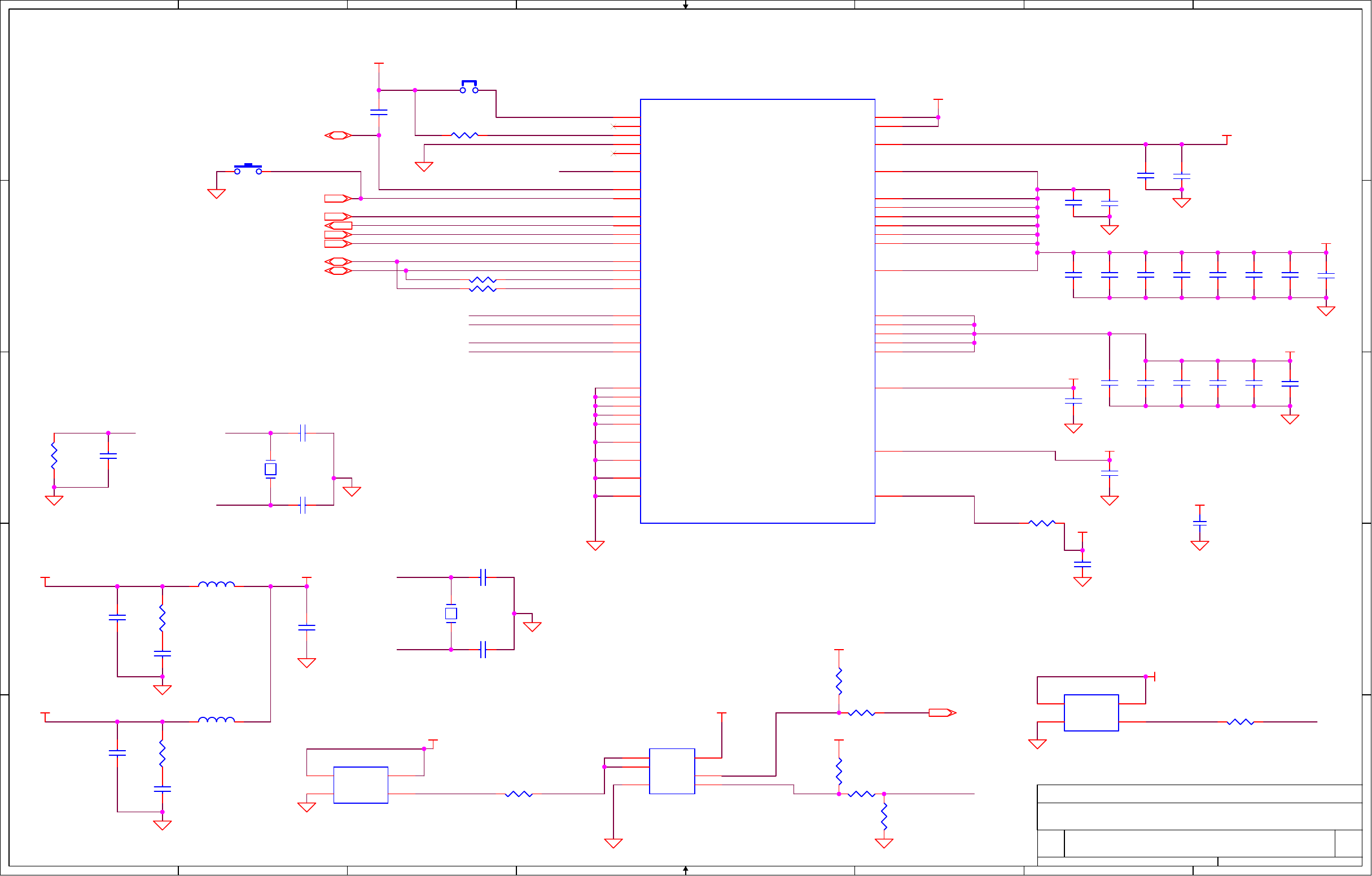This screenshot has width=1372, height=876.
Task: Select the resistor in parallel with a capacitor at far left
Action: pos(54,456)
